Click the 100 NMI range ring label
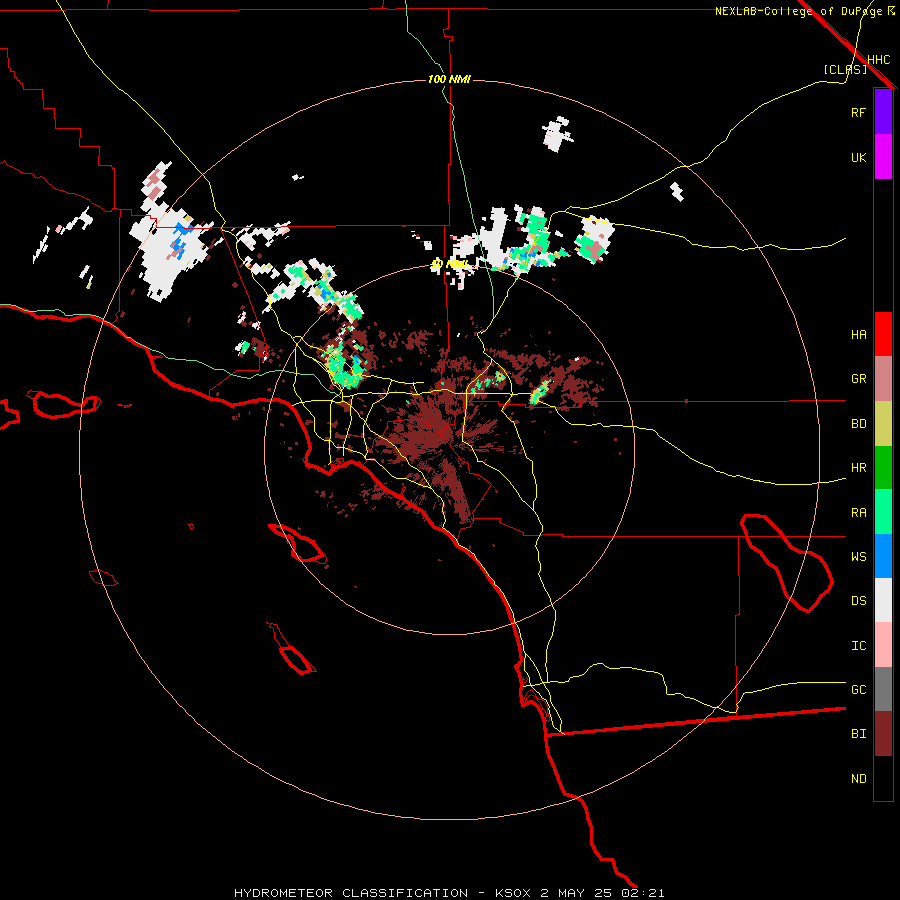 point(449,79)
